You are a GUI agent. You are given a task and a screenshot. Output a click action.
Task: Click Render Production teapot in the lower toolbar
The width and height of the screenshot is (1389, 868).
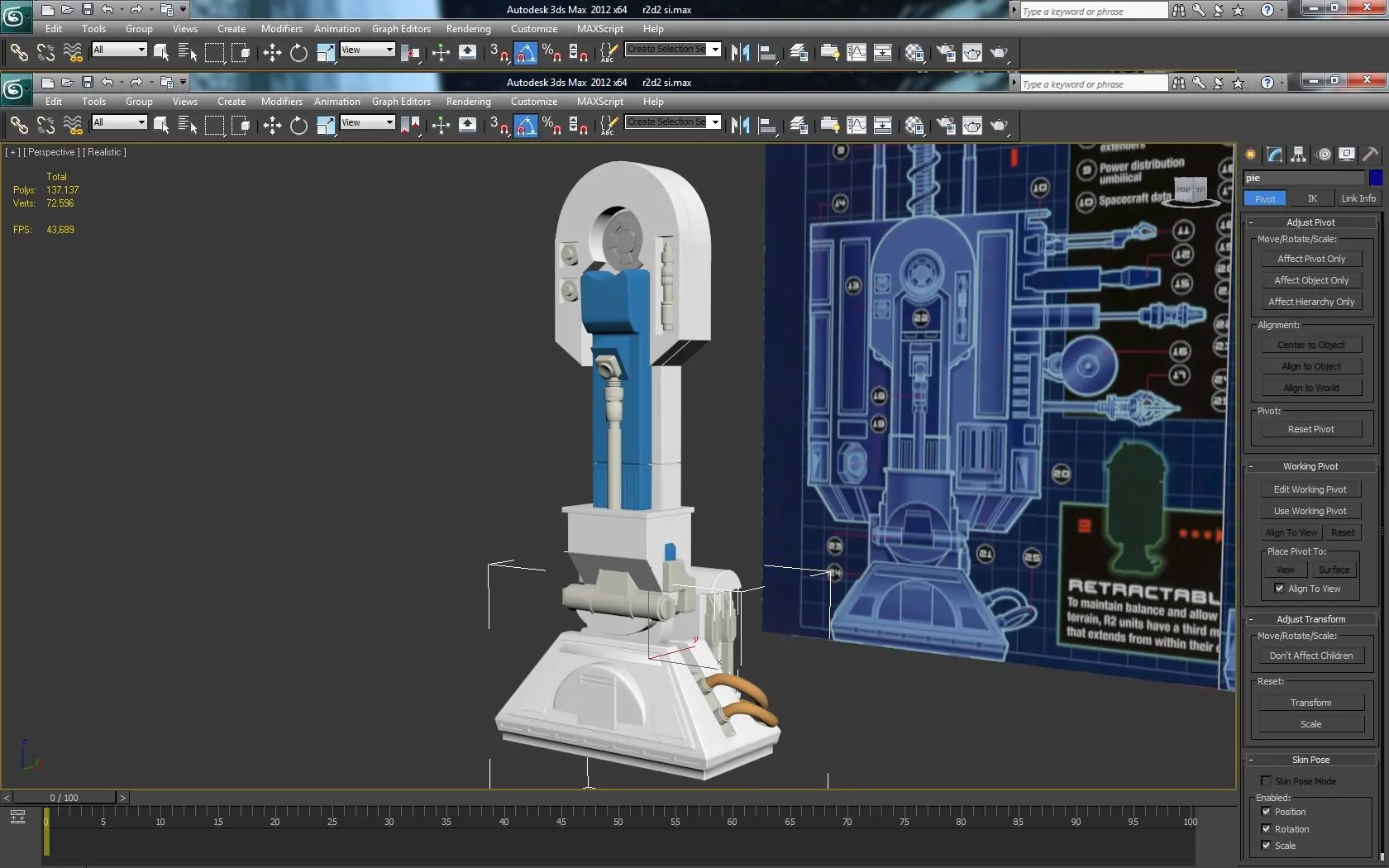point(999,126)
